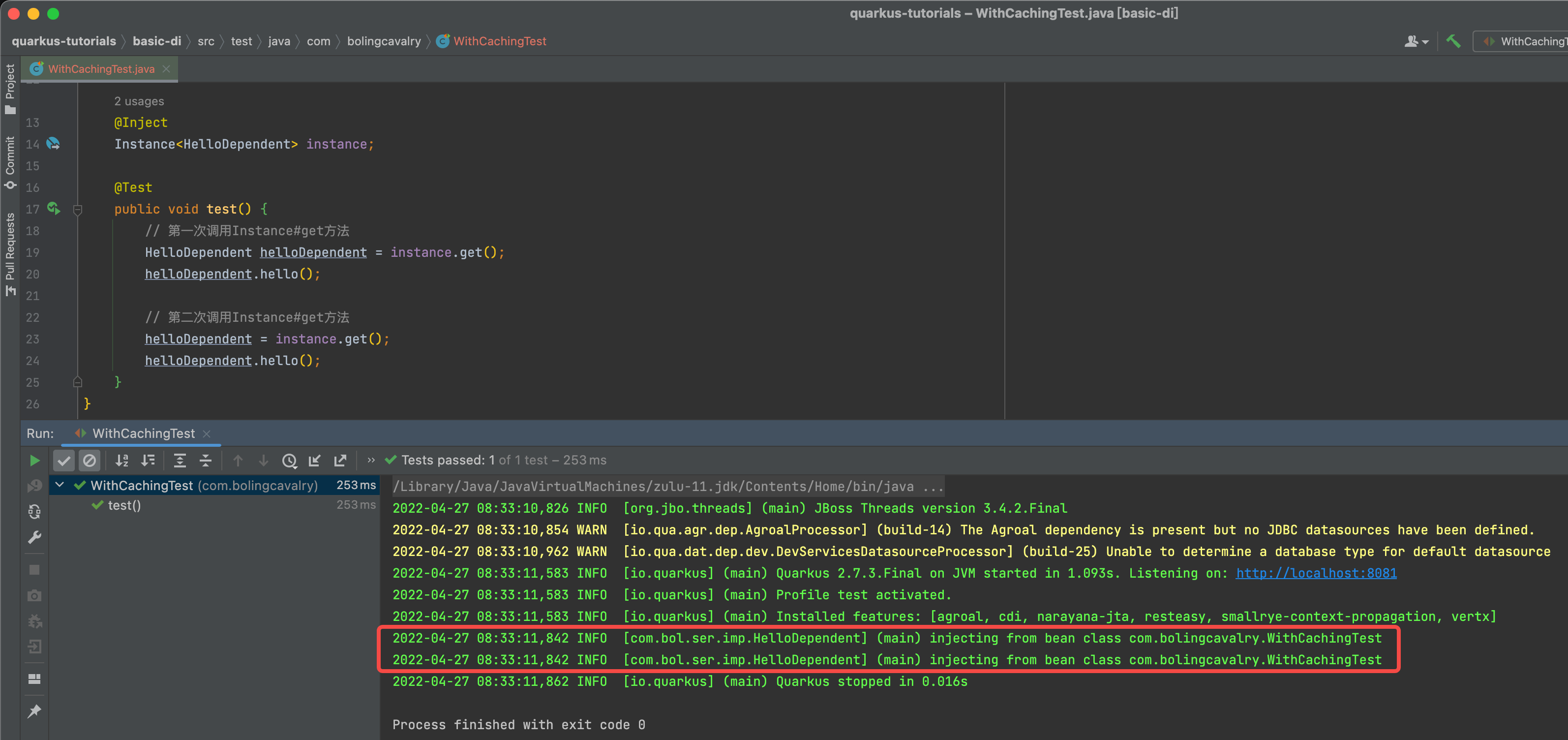Collapse all test results
This screenshot has height=740, width=1568.
206,461
